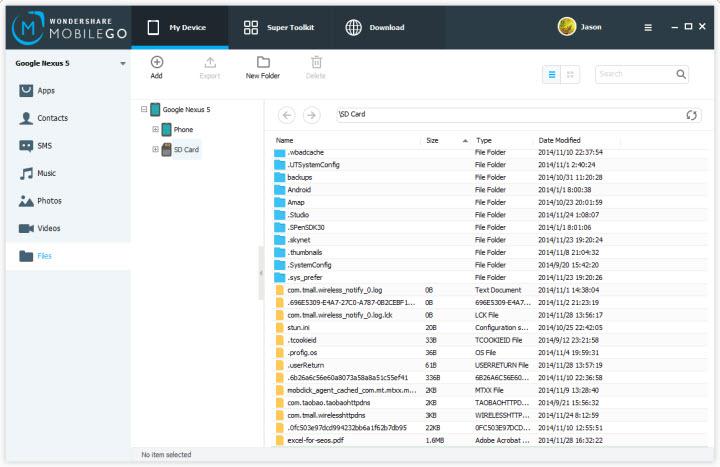This screenshot has width=720, height=467.
Task: Click the Android folder icon
Action: click(x=280, y=190)
